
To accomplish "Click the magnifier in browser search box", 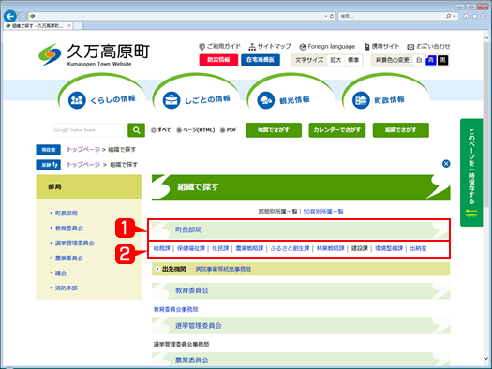I will tap(449, 16).
